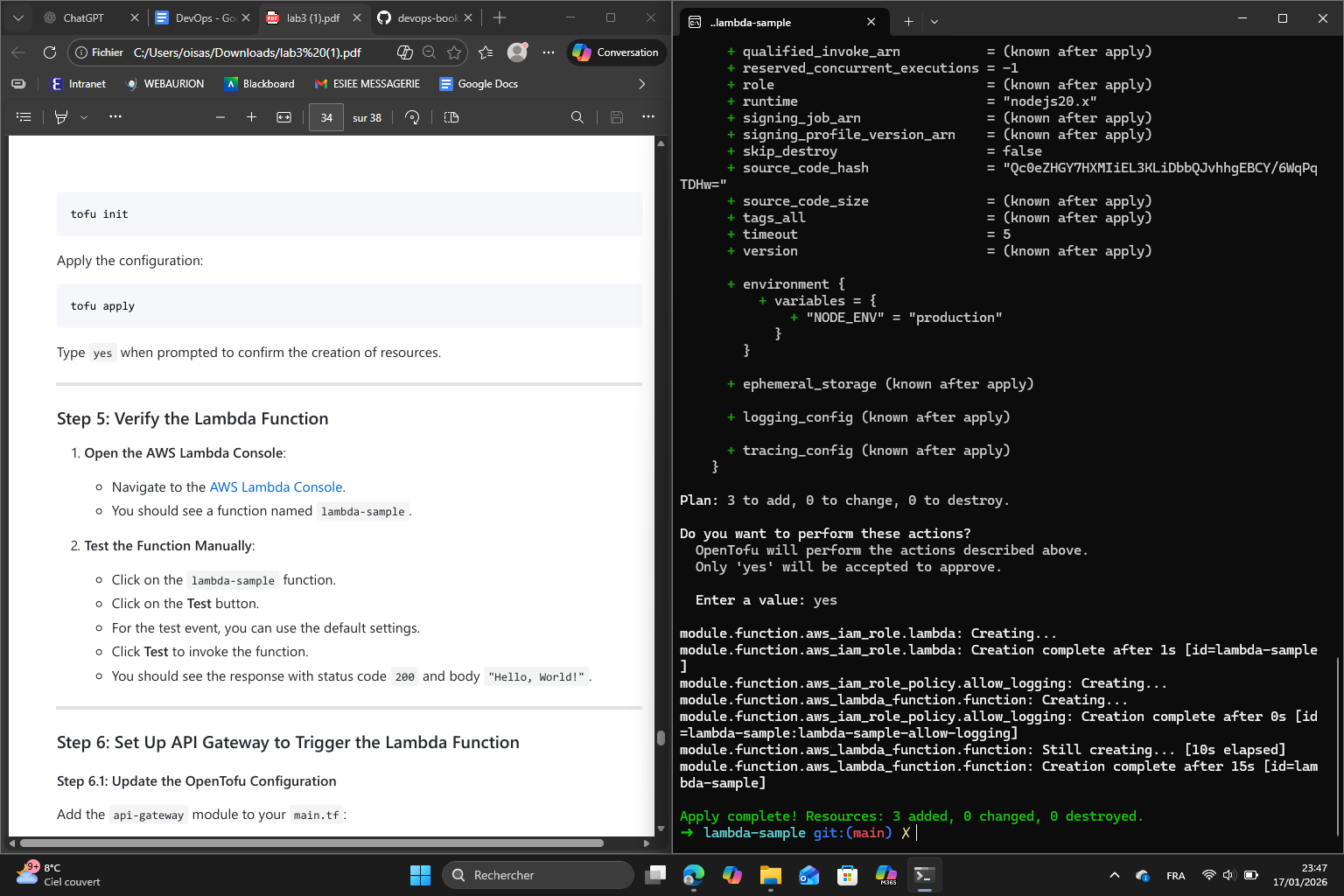Expand the bookmarks overflow chevron
The image size is (1344, 896).
(642, 84)
